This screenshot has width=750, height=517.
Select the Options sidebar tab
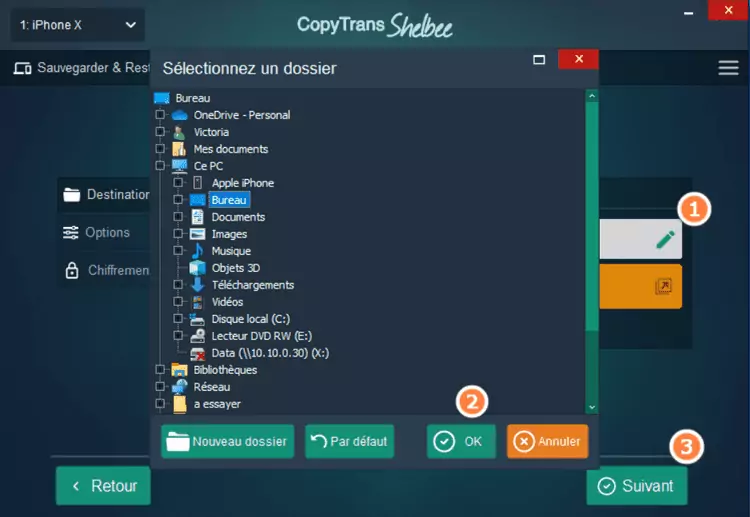coord(107,232)
